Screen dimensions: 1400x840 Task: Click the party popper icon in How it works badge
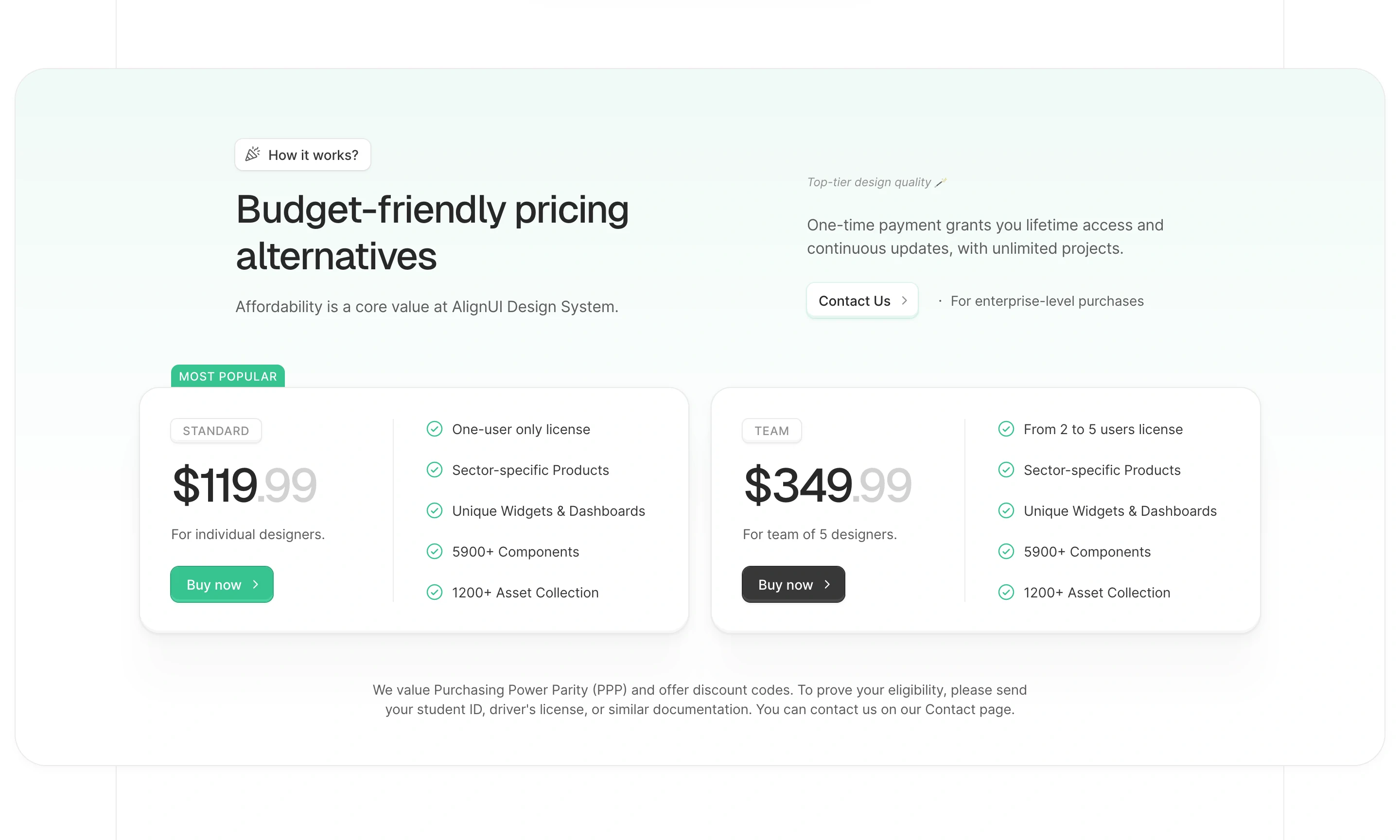(x=253, y=154)
